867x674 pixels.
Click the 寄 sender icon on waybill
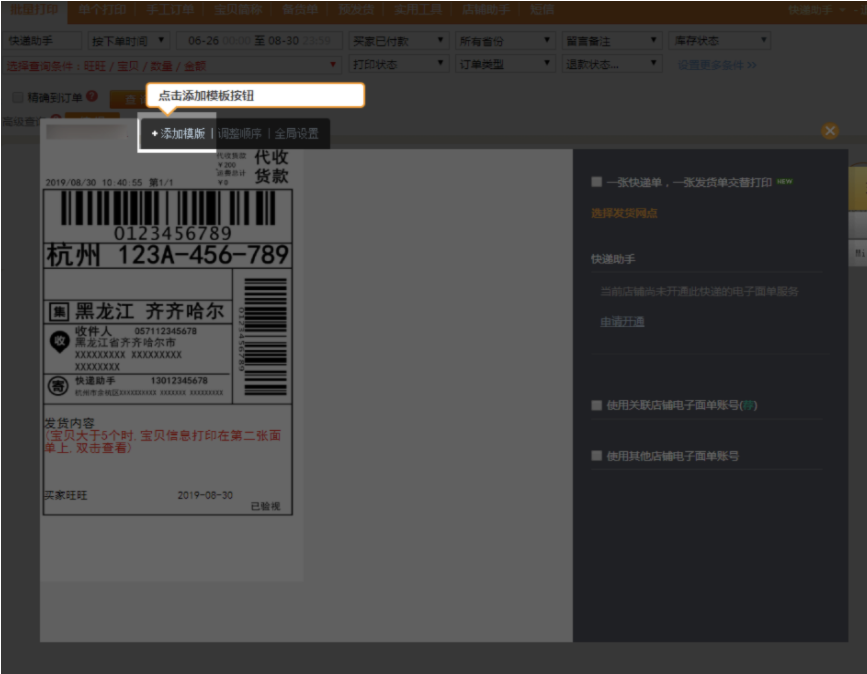[x=58, y=386]
